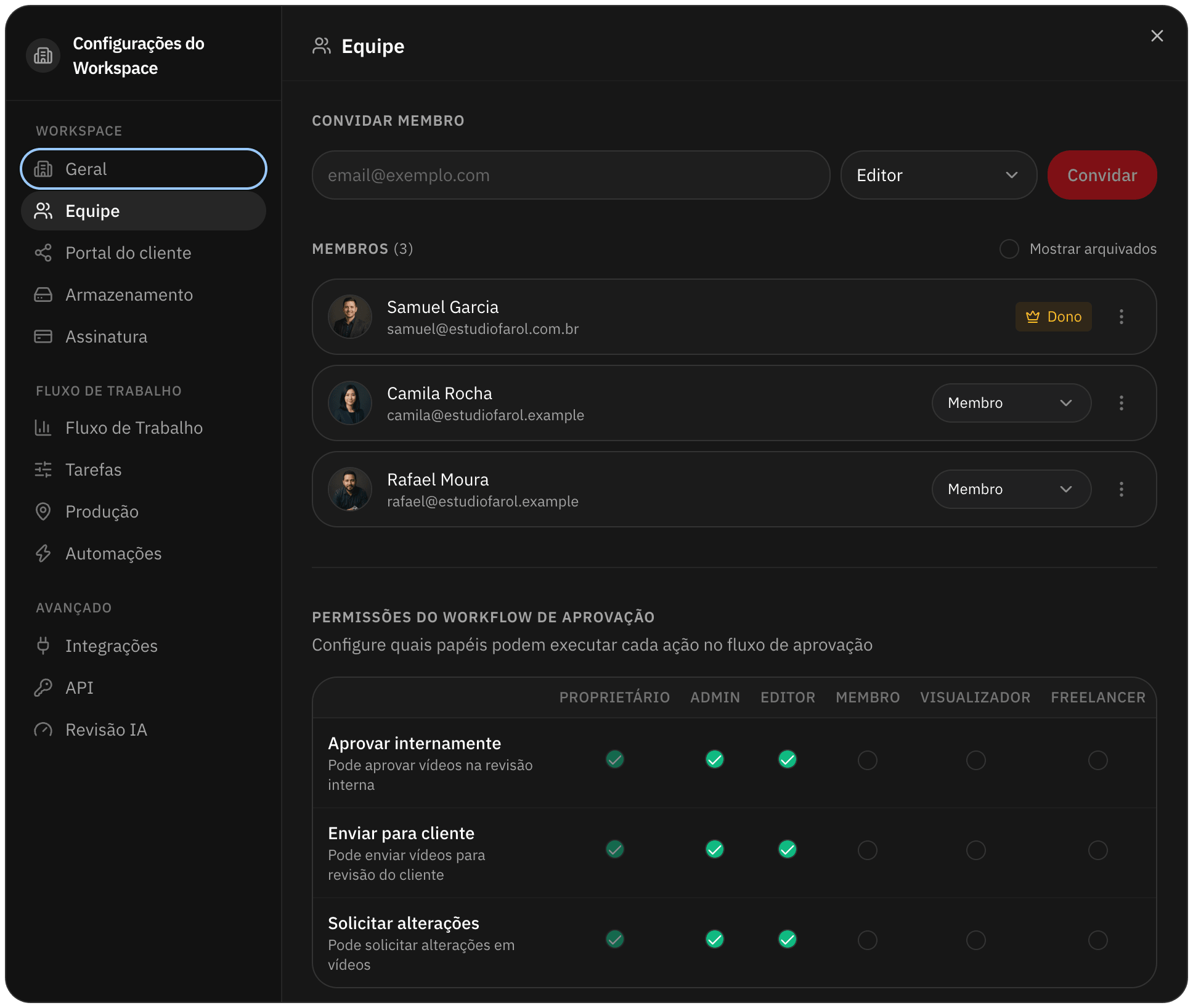Uncheck Editor for Enviar para cliente
Image resolution: width=1193 pixels, height=1008 pixels.
click(788, 849)
